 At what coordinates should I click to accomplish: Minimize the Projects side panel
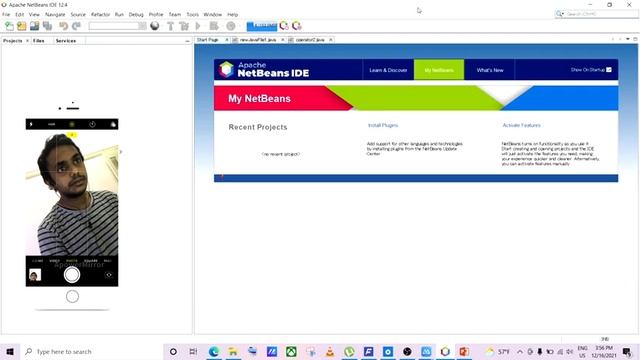tap(187, 41)
